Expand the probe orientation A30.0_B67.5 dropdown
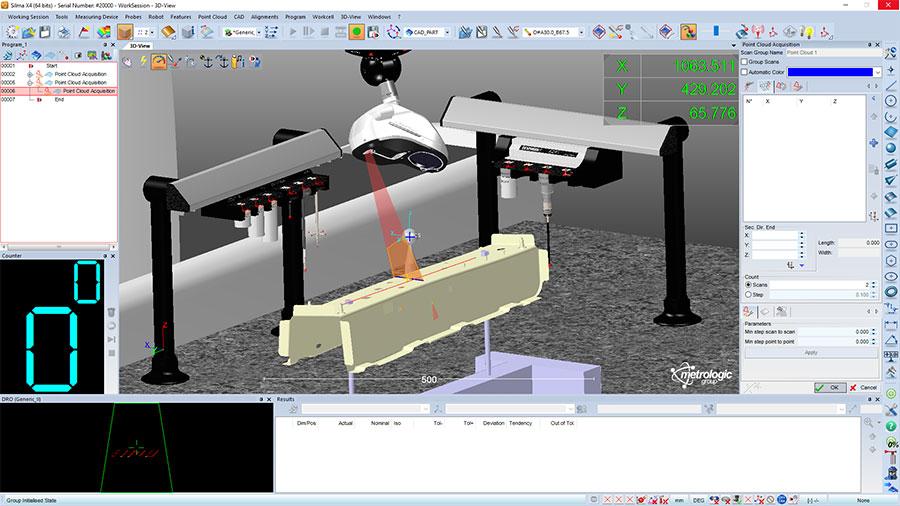 tap(584, 32)
